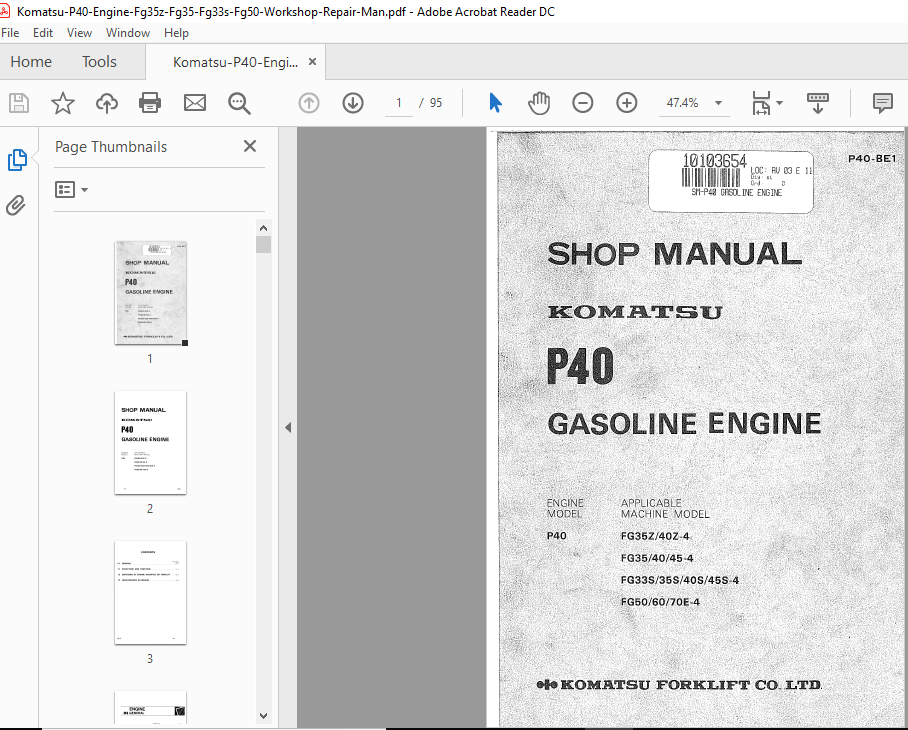Click the 'GASOLINE ENGINE' title text
The image size is (908, 730).
coord(684,424)
